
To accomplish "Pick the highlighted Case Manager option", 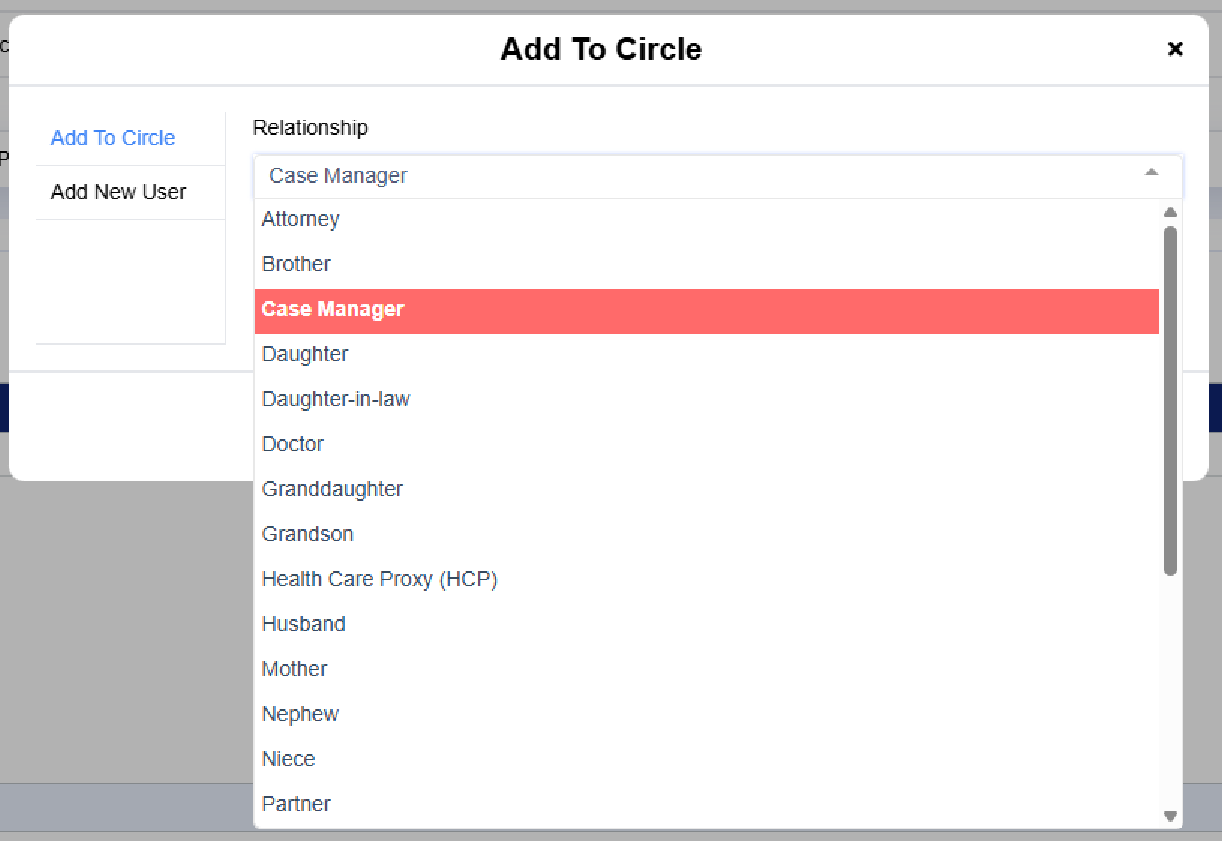I will 333,309.
